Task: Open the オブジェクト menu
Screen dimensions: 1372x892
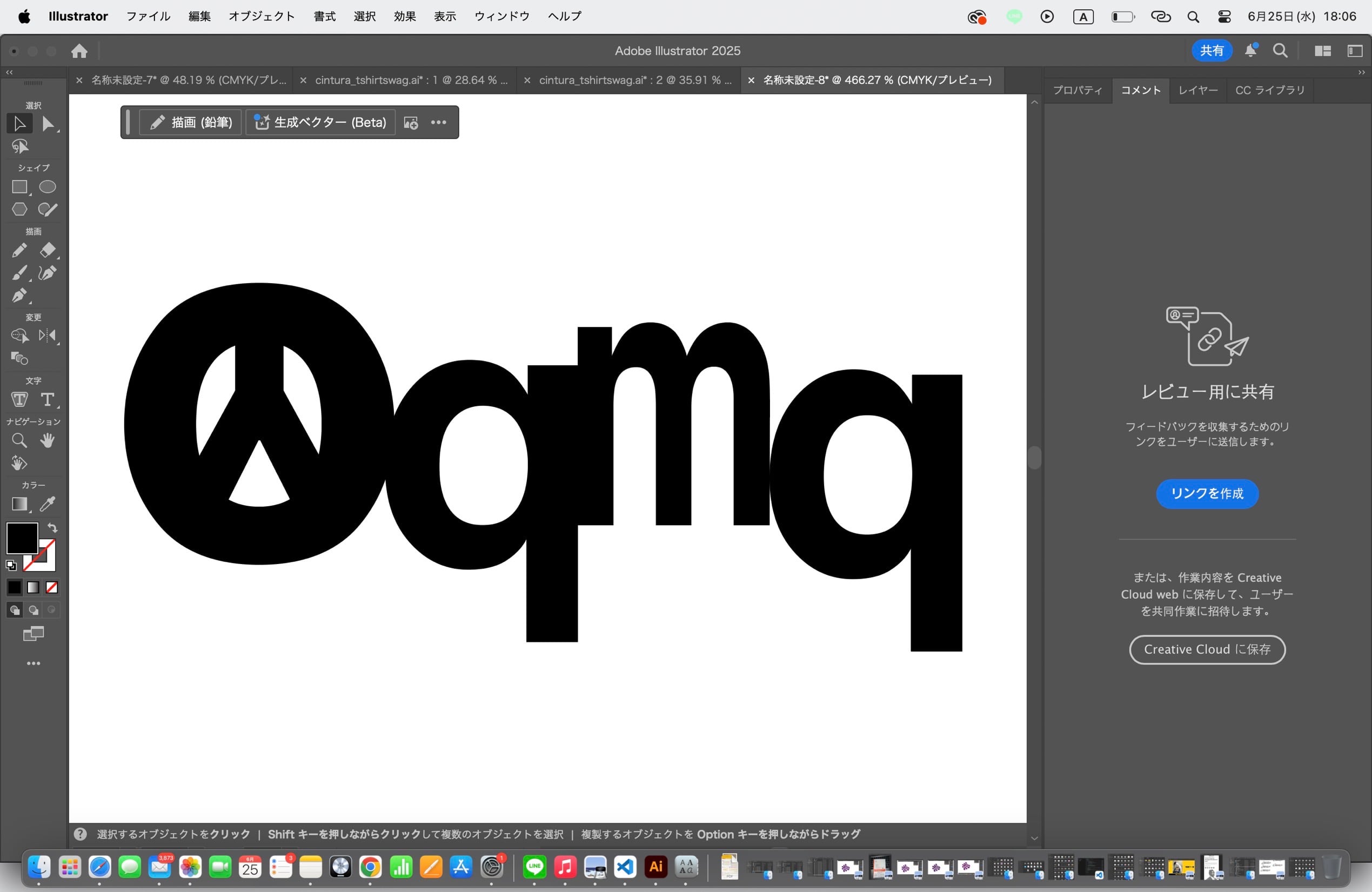Action: [262, 16]
